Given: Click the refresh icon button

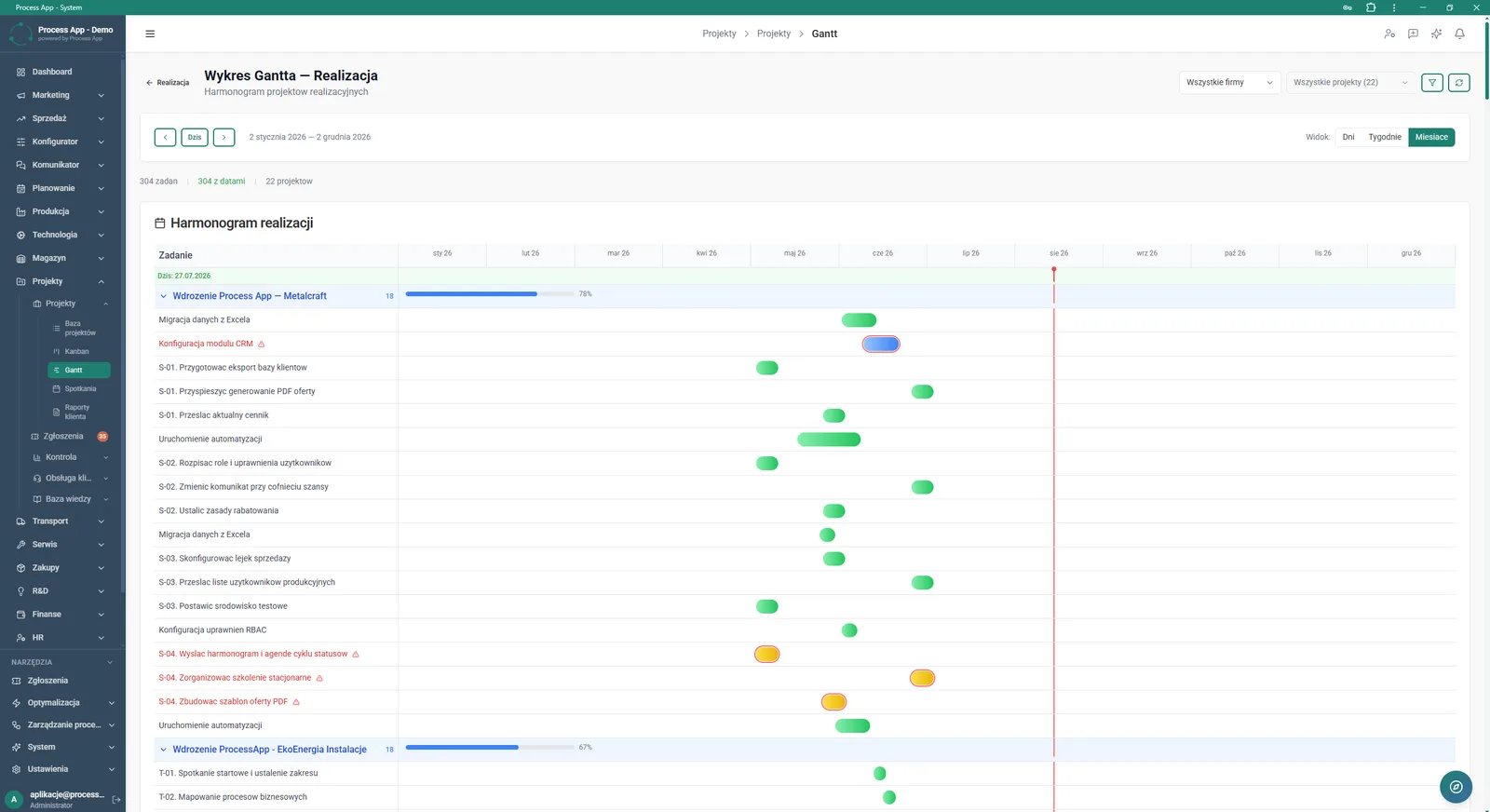Looking at the screenshot, I should tap(1459, 83).
